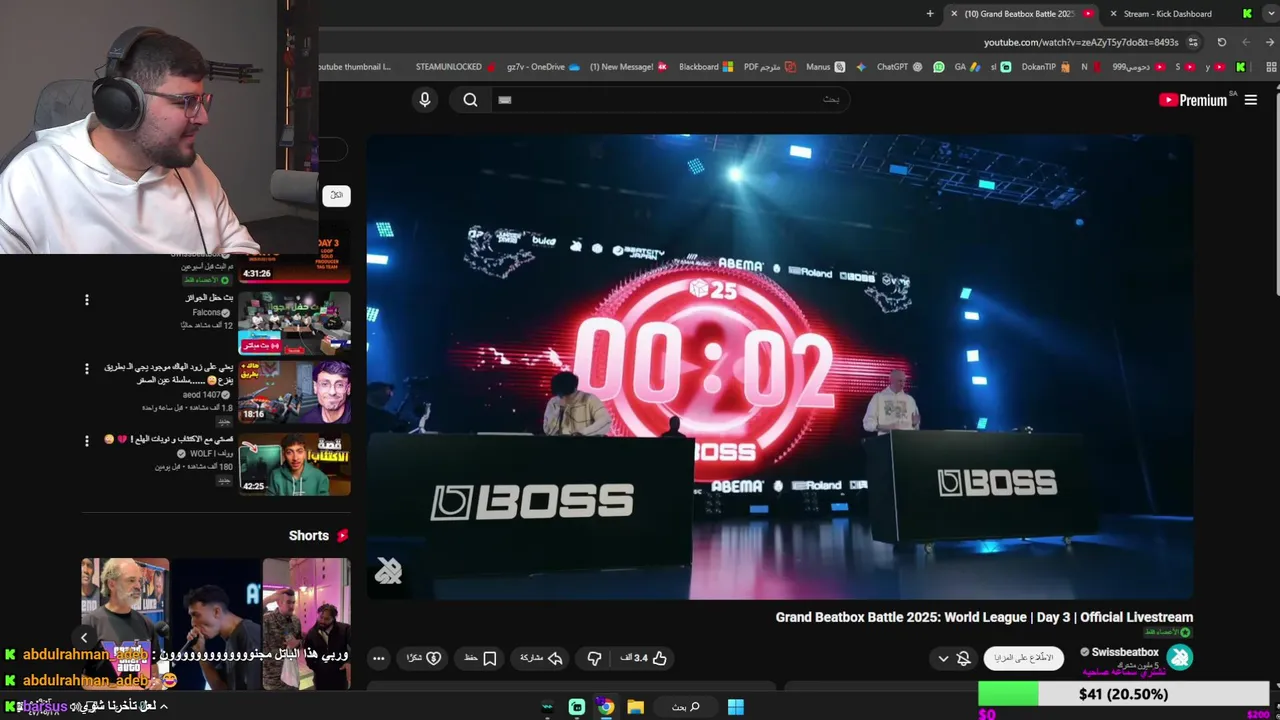Open the PDF مترجم bookmark

(x=770, y=67)
